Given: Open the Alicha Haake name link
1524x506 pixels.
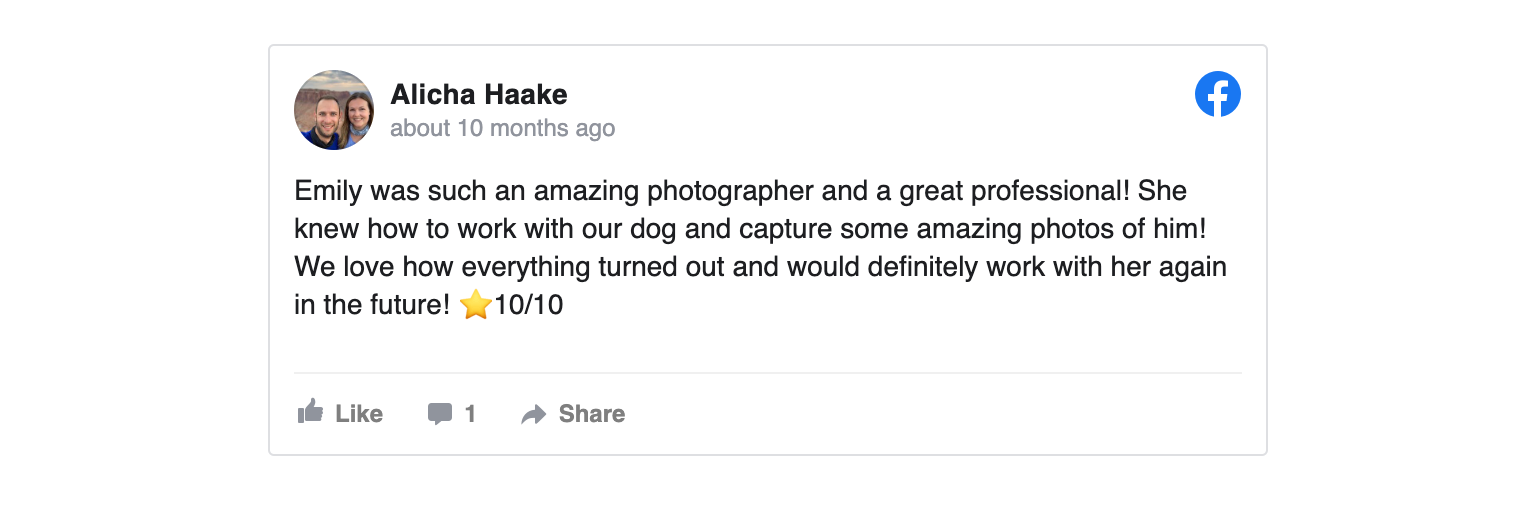Looking at the screenshot, I should (x=478, y=95).
